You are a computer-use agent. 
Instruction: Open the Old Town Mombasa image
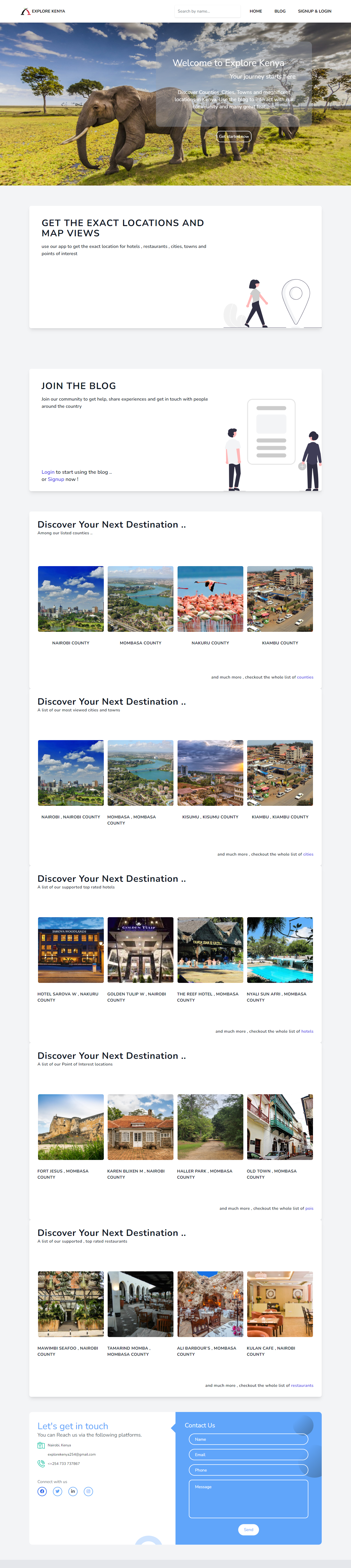[x=280, y=1127]
